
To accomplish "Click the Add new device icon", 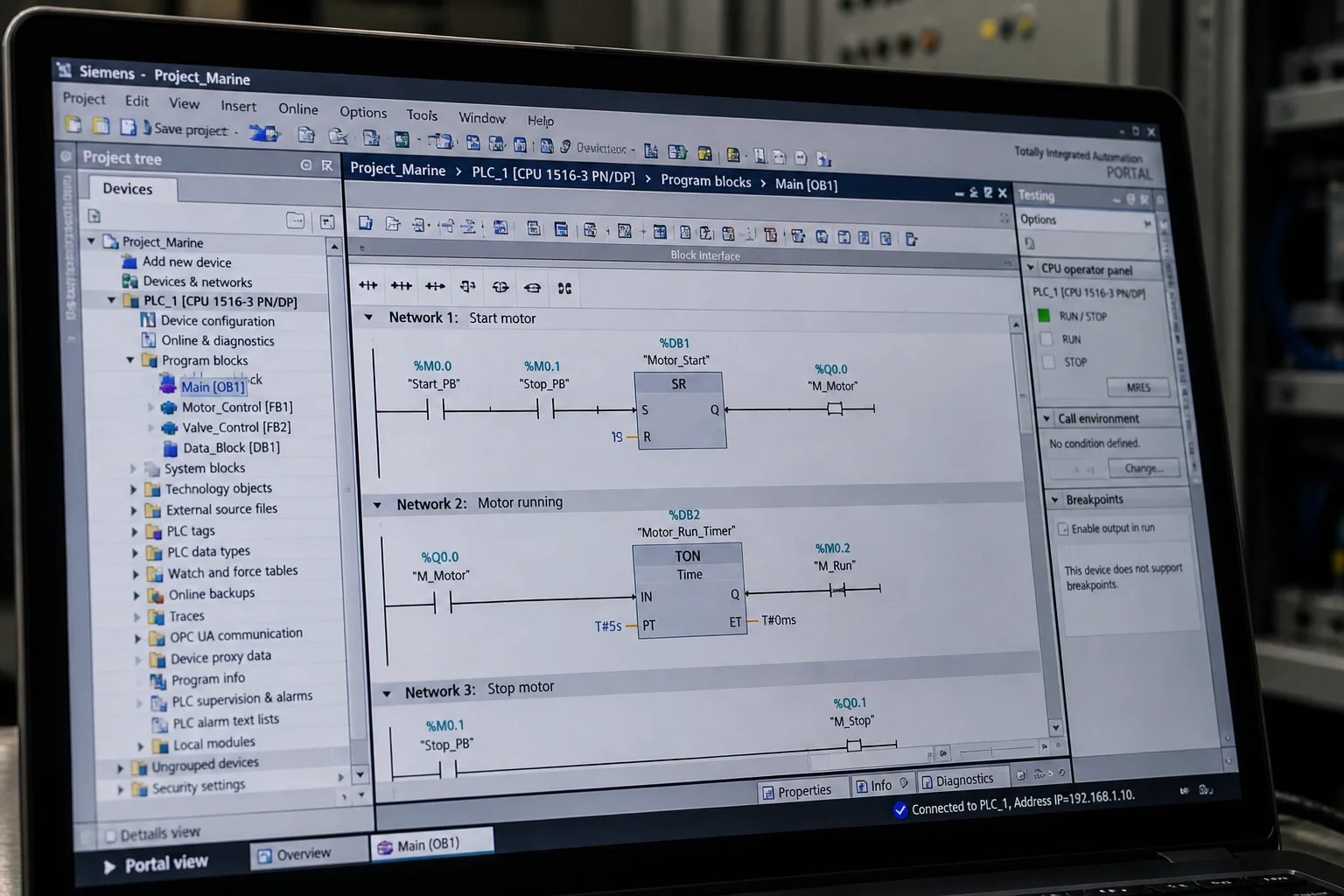I will 129,262.
